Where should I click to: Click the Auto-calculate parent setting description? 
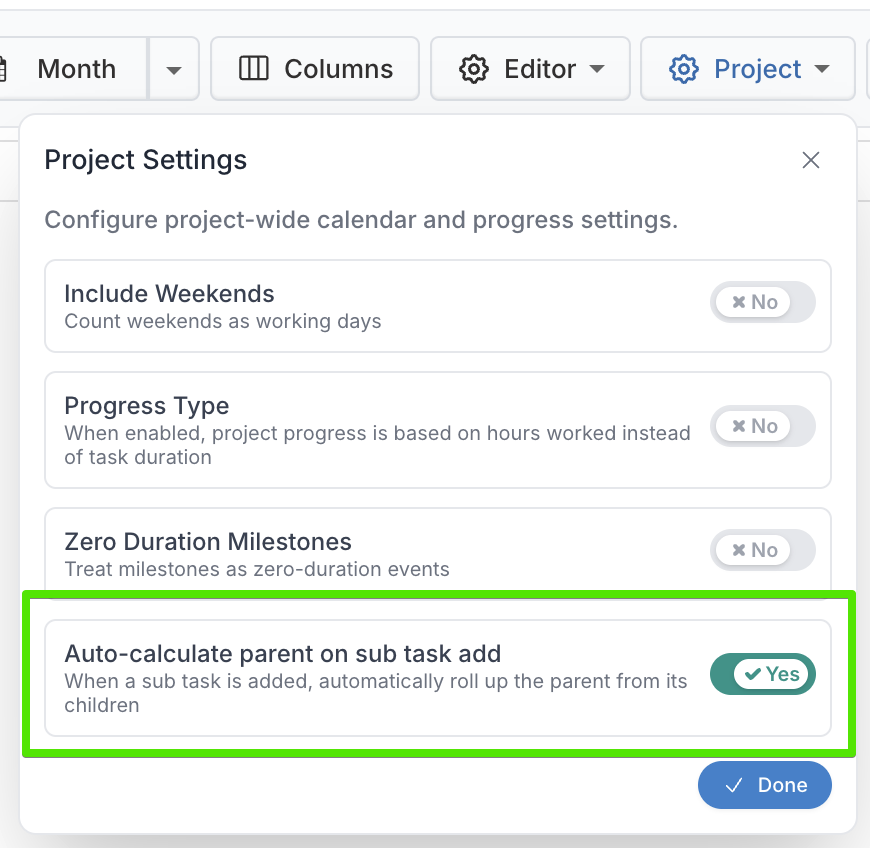click(376, 693)
